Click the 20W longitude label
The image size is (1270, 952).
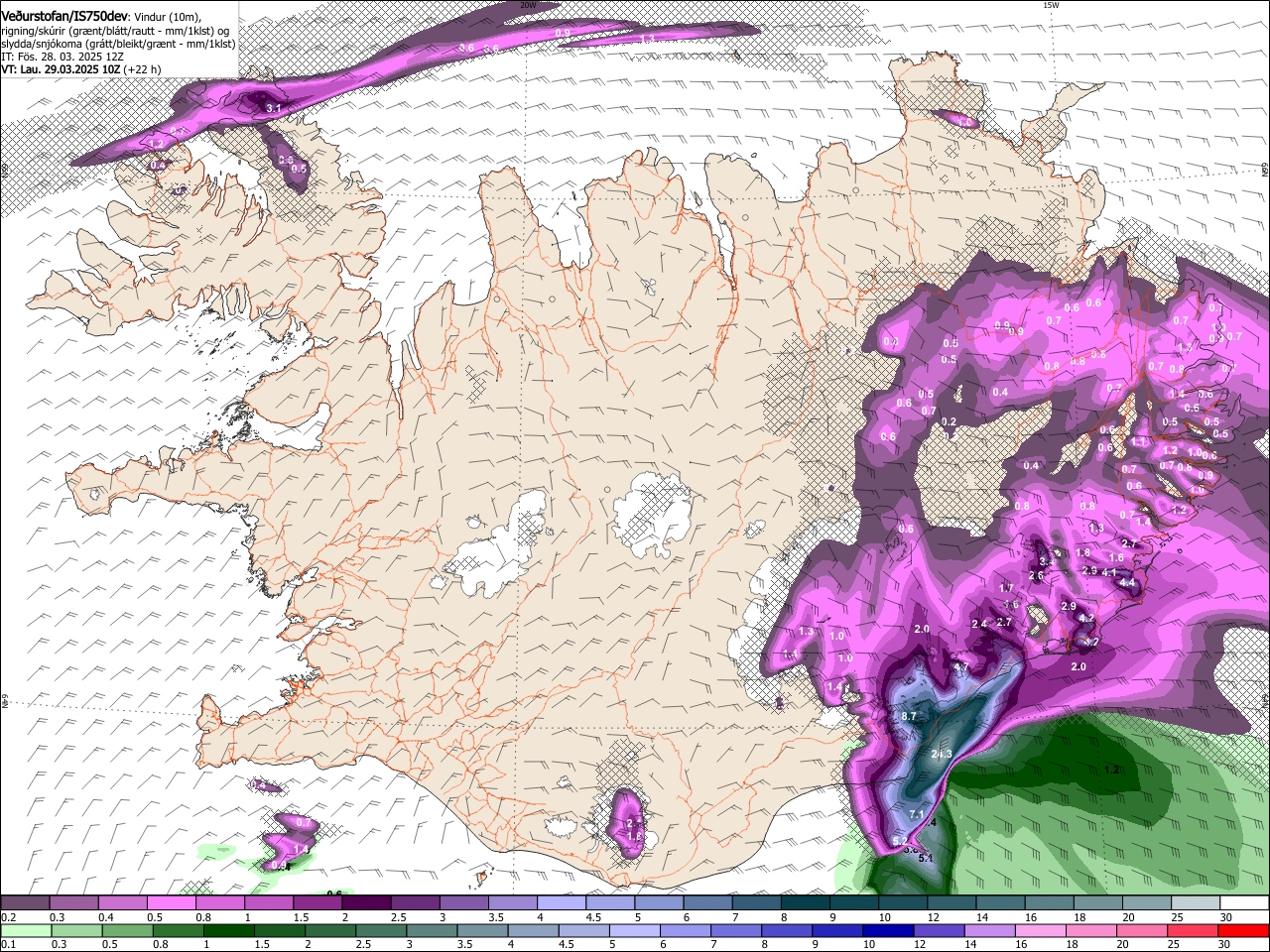pos(528,5)
